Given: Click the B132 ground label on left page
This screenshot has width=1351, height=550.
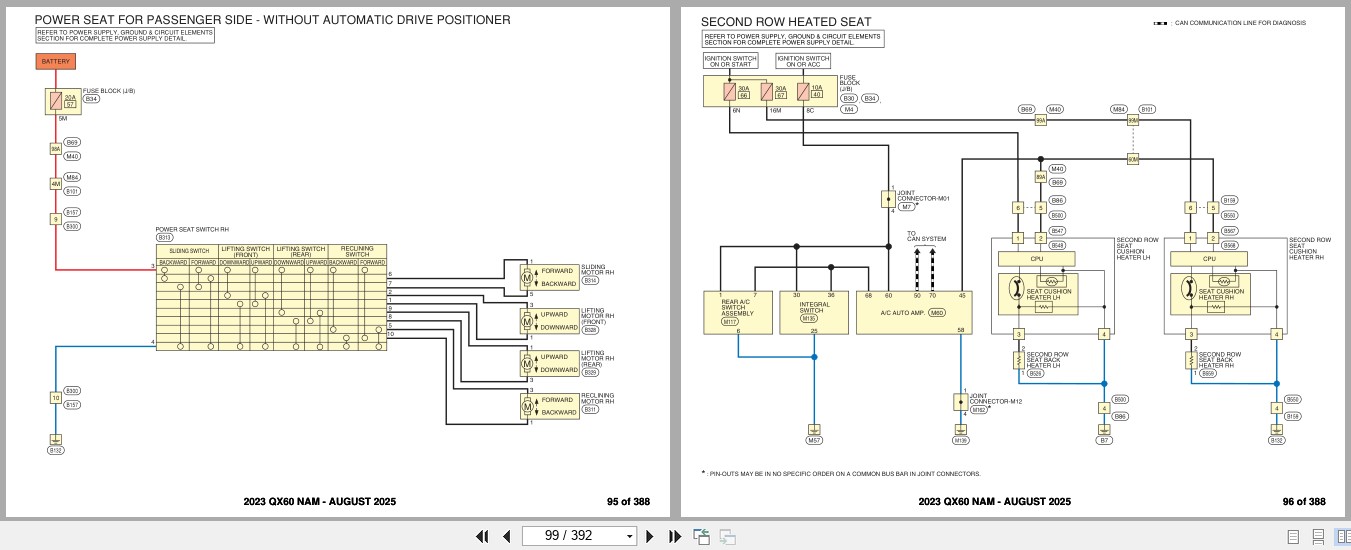Looking at the screenshot, I should tap(56, 451).
